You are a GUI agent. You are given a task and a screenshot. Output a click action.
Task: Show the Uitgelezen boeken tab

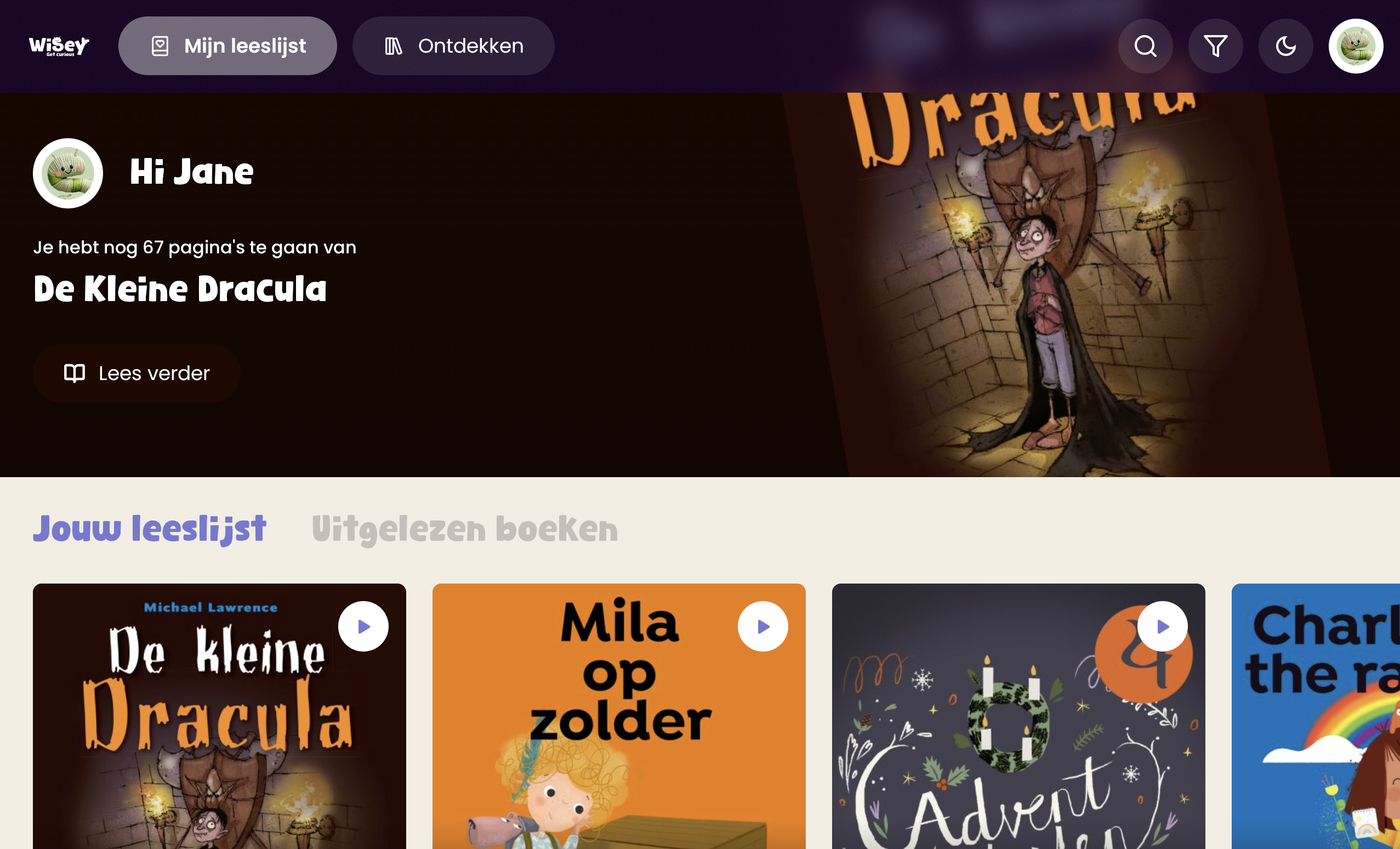(465, 528)
